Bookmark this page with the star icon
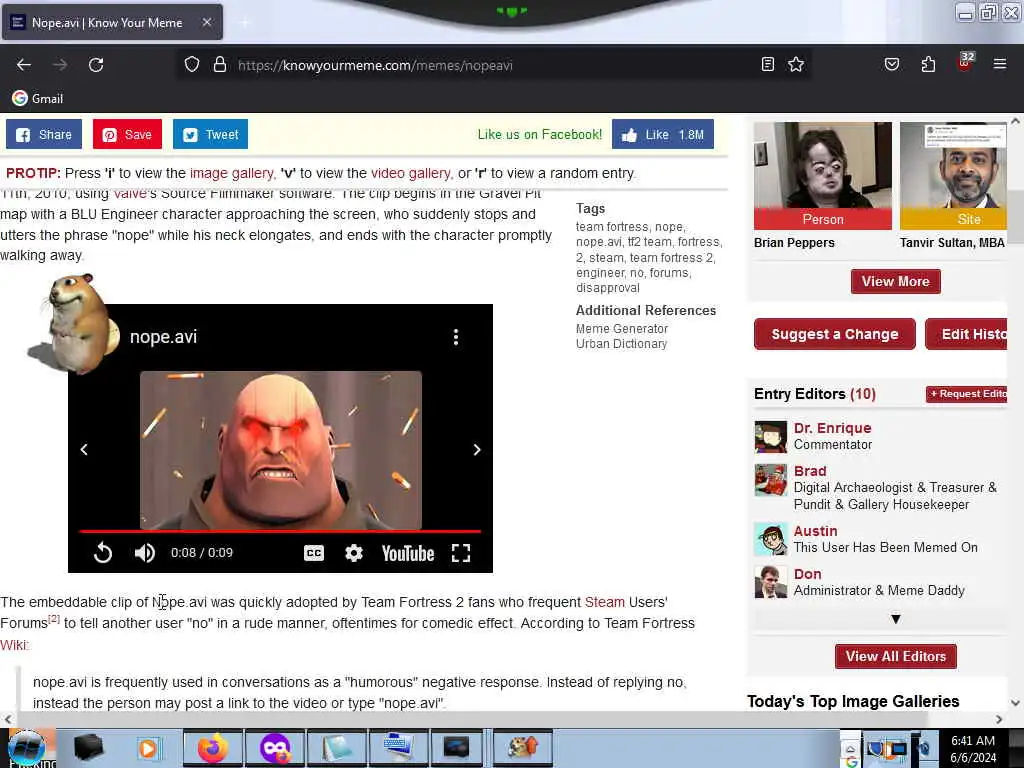The image size is (1024, 768). (795, 64)
